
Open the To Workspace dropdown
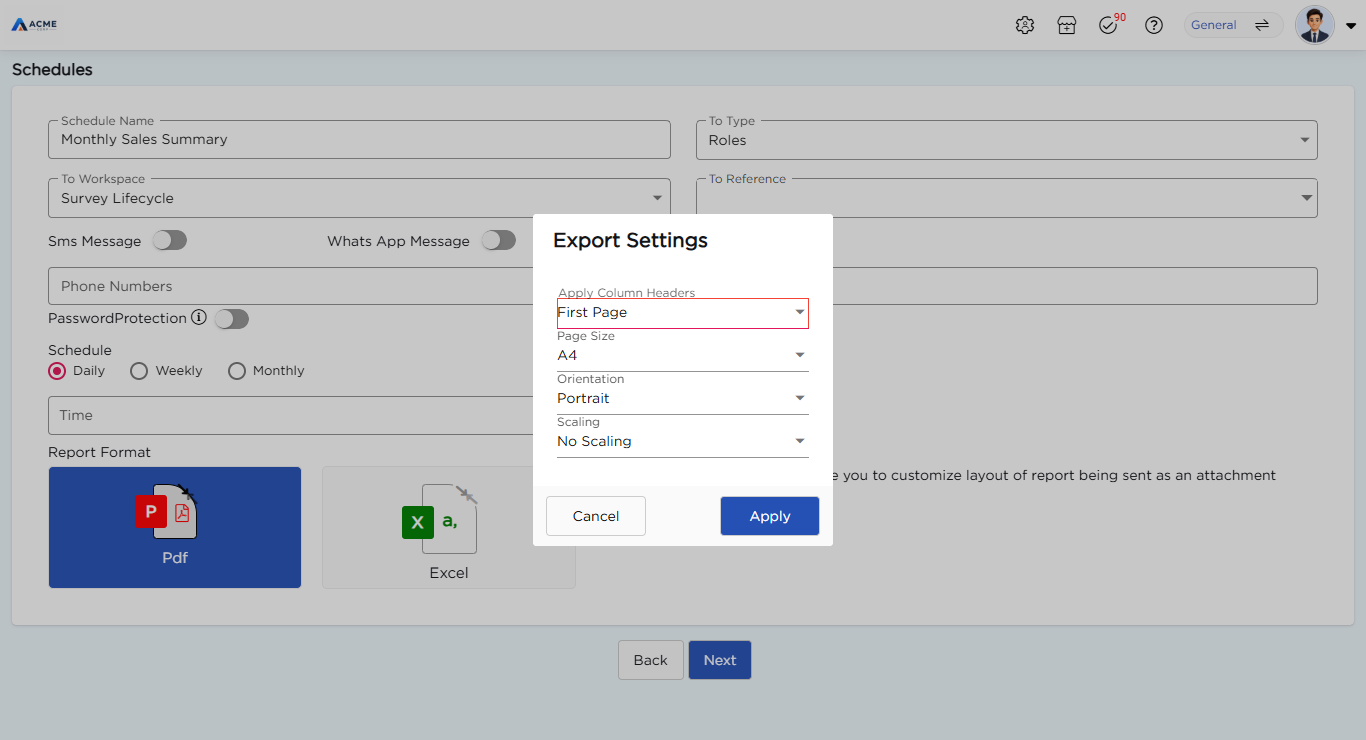tap(359, 198)
